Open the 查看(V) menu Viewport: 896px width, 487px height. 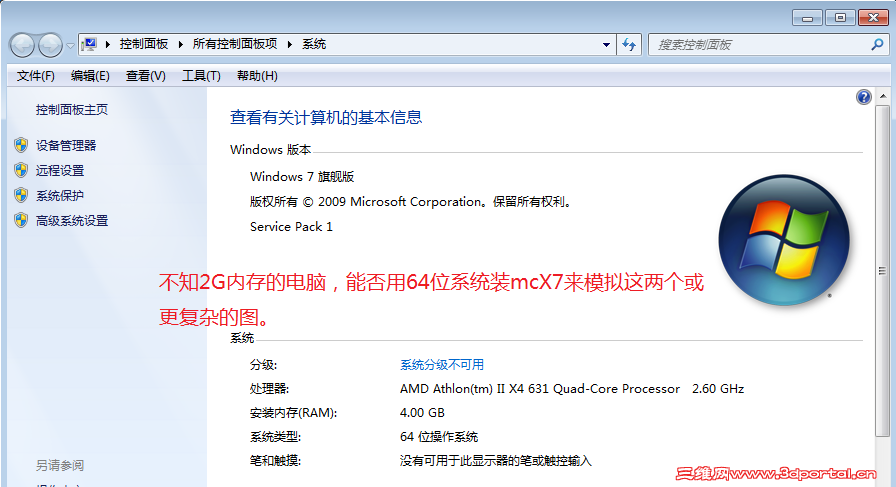146,75
